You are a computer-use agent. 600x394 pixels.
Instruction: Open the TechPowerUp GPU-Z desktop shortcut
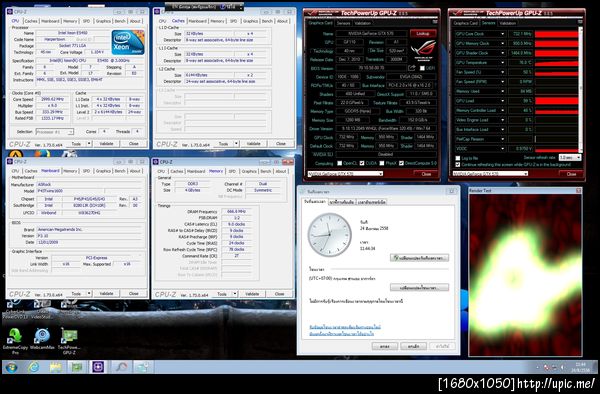coord(69,340)
